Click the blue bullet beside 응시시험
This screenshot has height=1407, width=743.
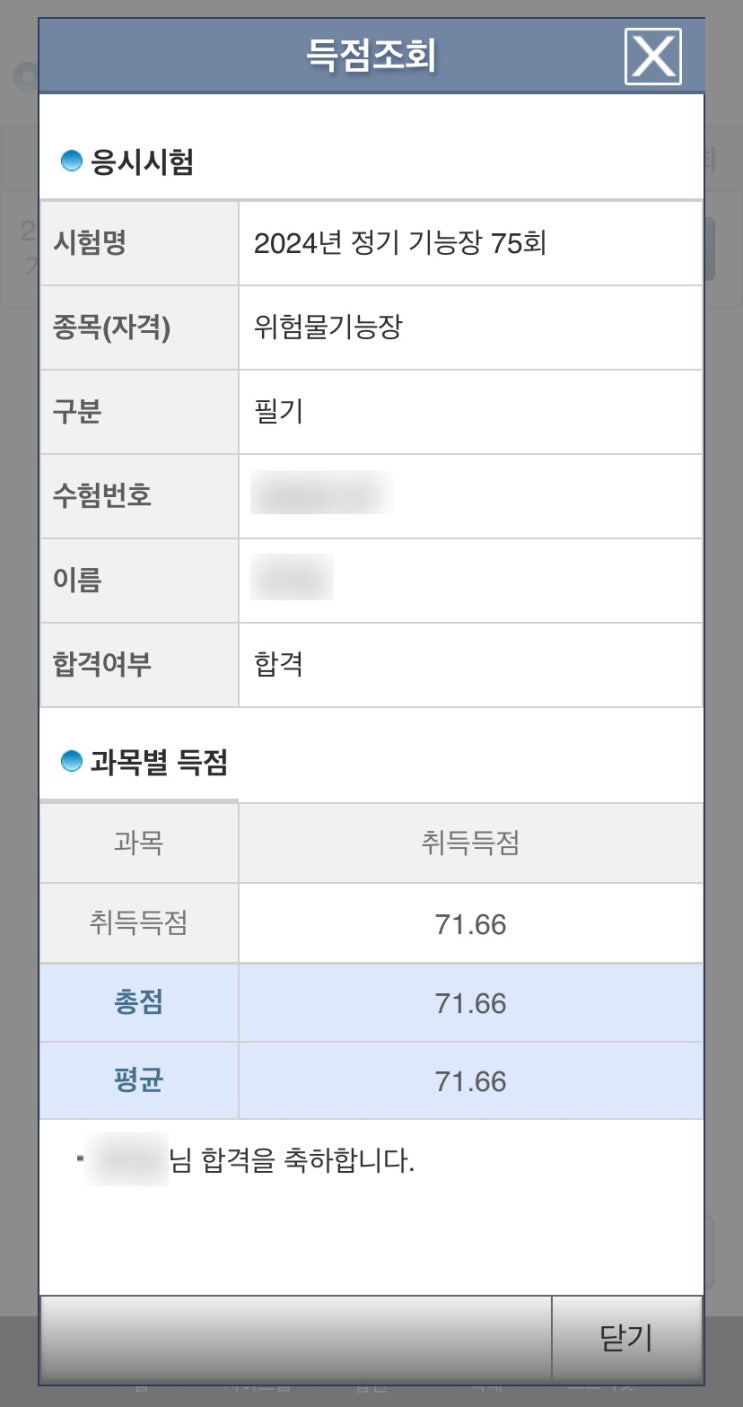[71, 161]
